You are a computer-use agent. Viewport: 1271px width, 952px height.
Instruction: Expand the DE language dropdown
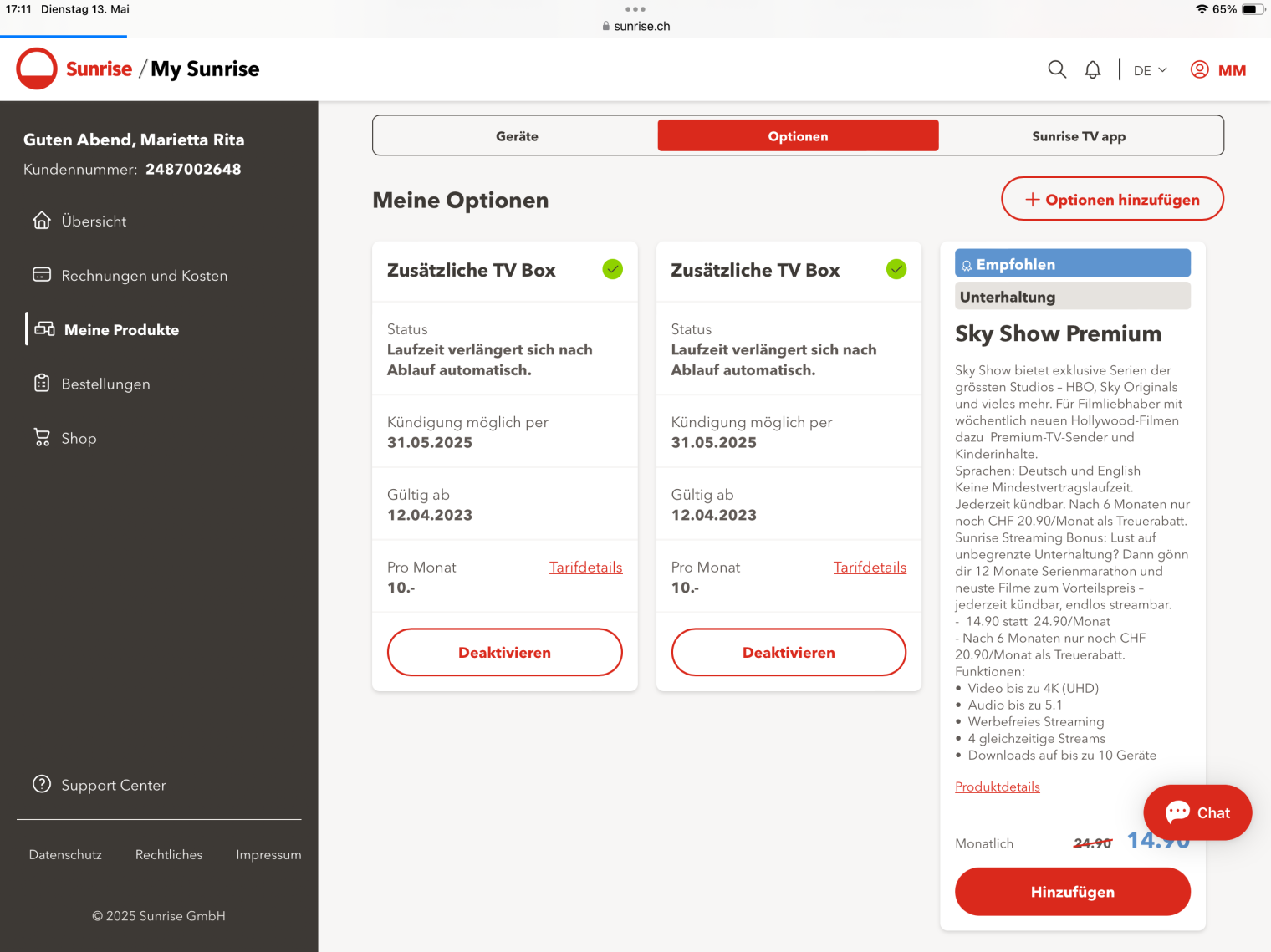pos(1150,70)
